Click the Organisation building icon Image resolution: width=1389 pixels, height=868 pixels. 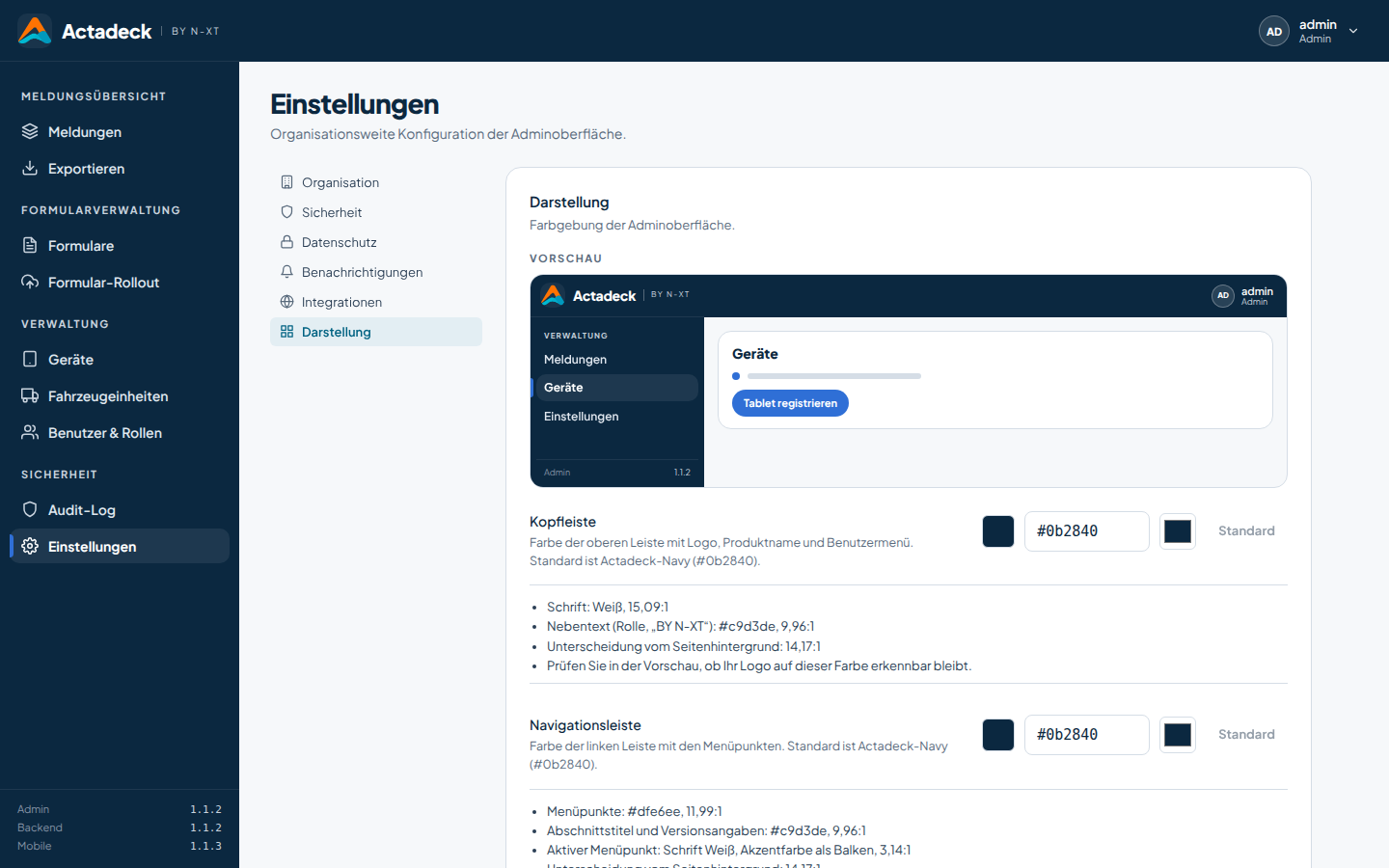[286, 182]
